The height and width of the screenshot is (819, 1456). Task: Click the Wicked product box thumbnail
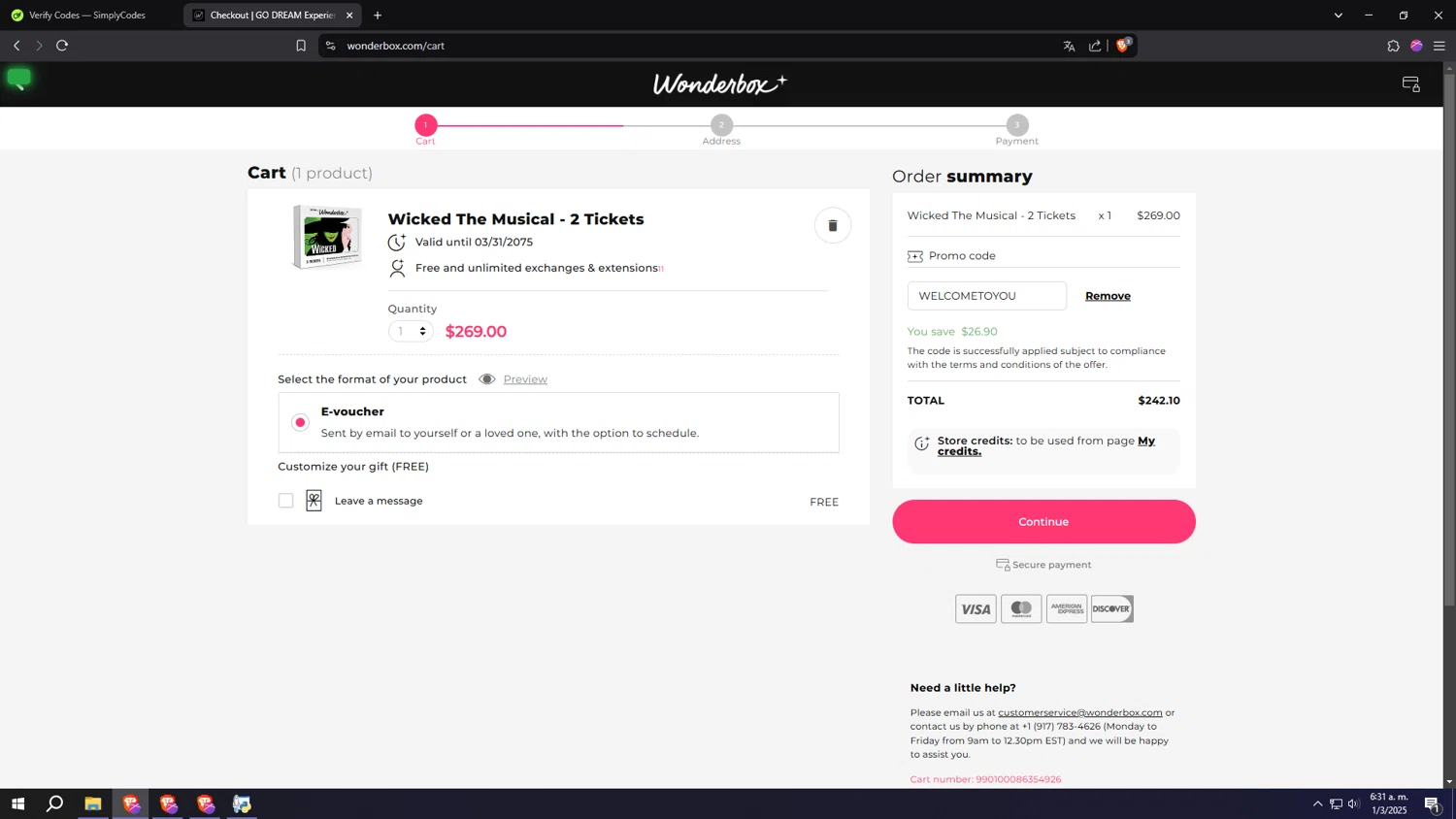327,236
